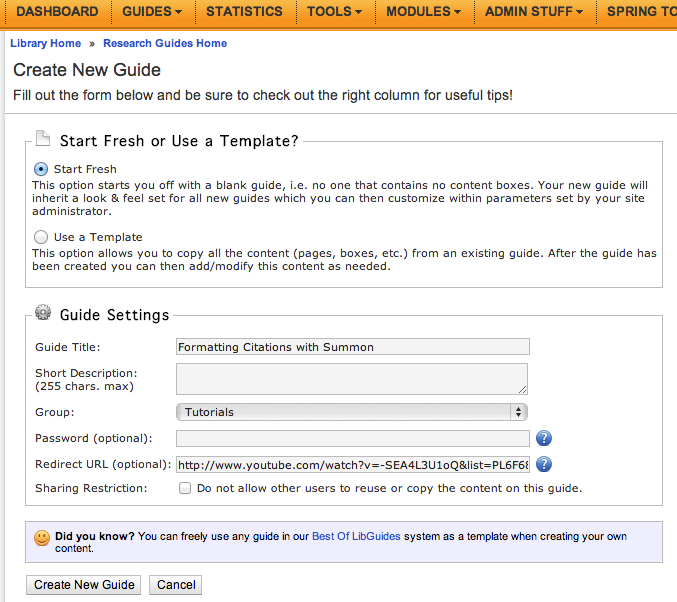Go to the Dashboard tab
This screenshot has height=602, width=677.
pyautogui.click(x=58, y=12)
